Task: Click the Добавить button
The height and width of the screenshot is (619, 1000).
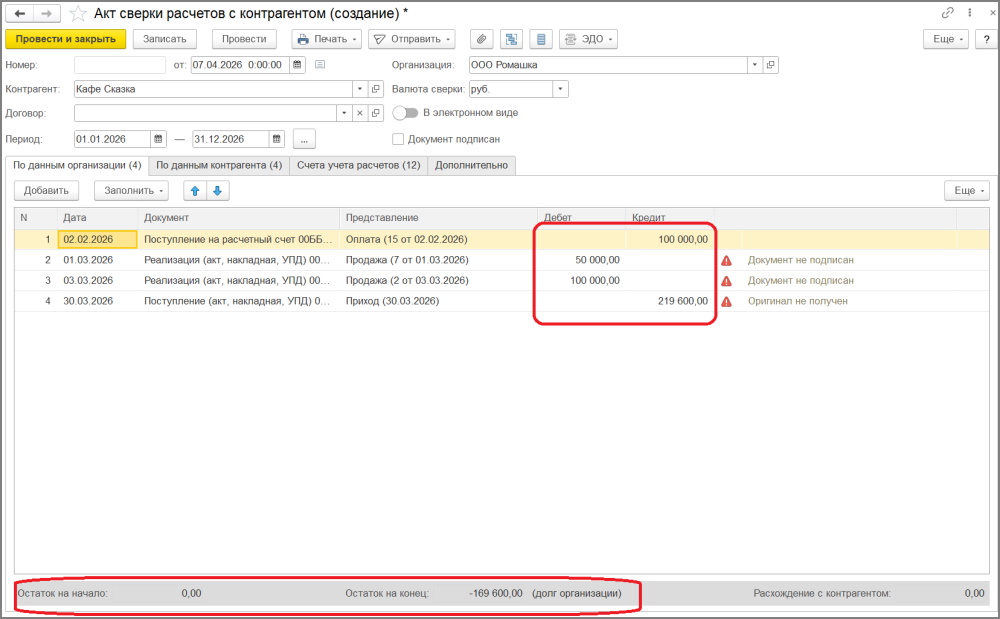Action: (x=46, y=190)
